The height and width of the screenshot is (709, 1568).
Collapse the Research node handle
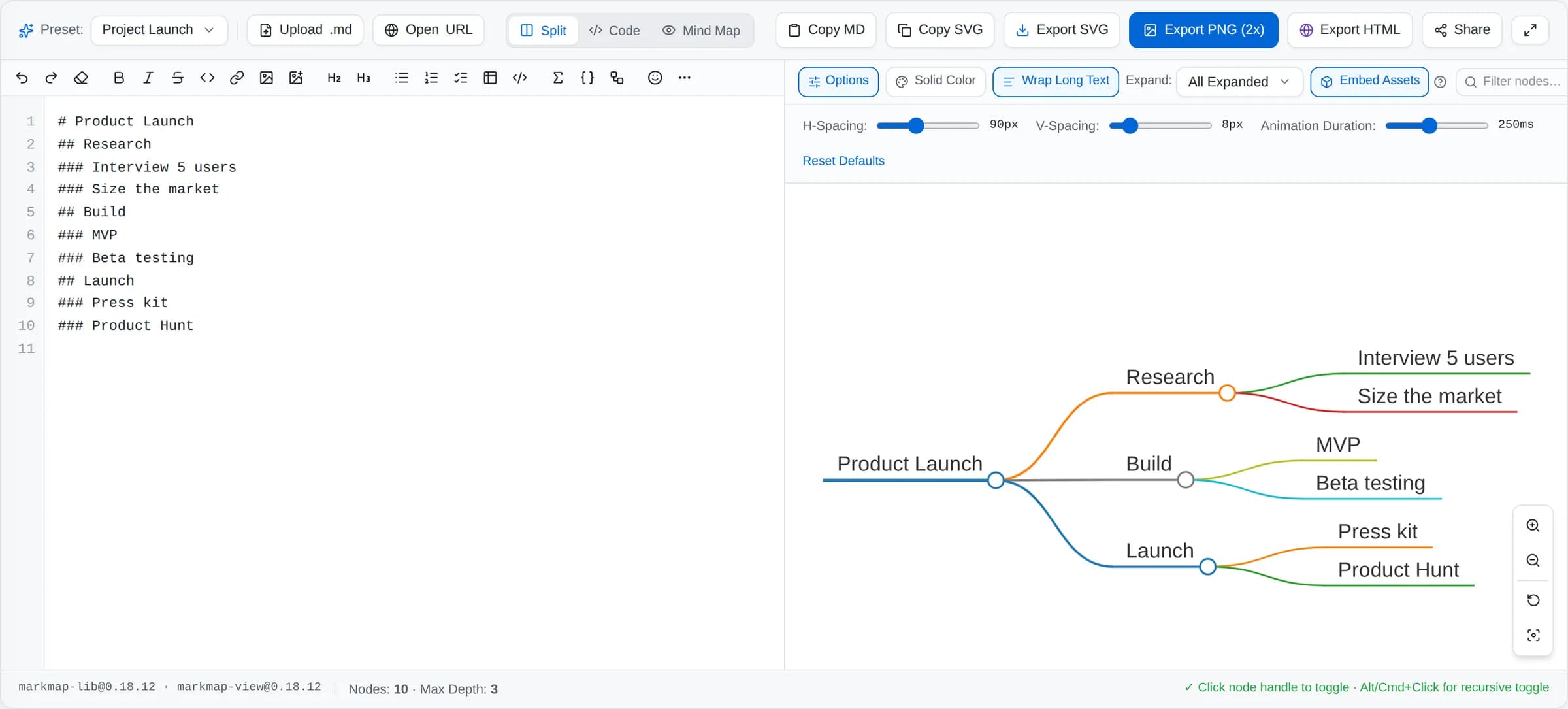(1227, 393)
